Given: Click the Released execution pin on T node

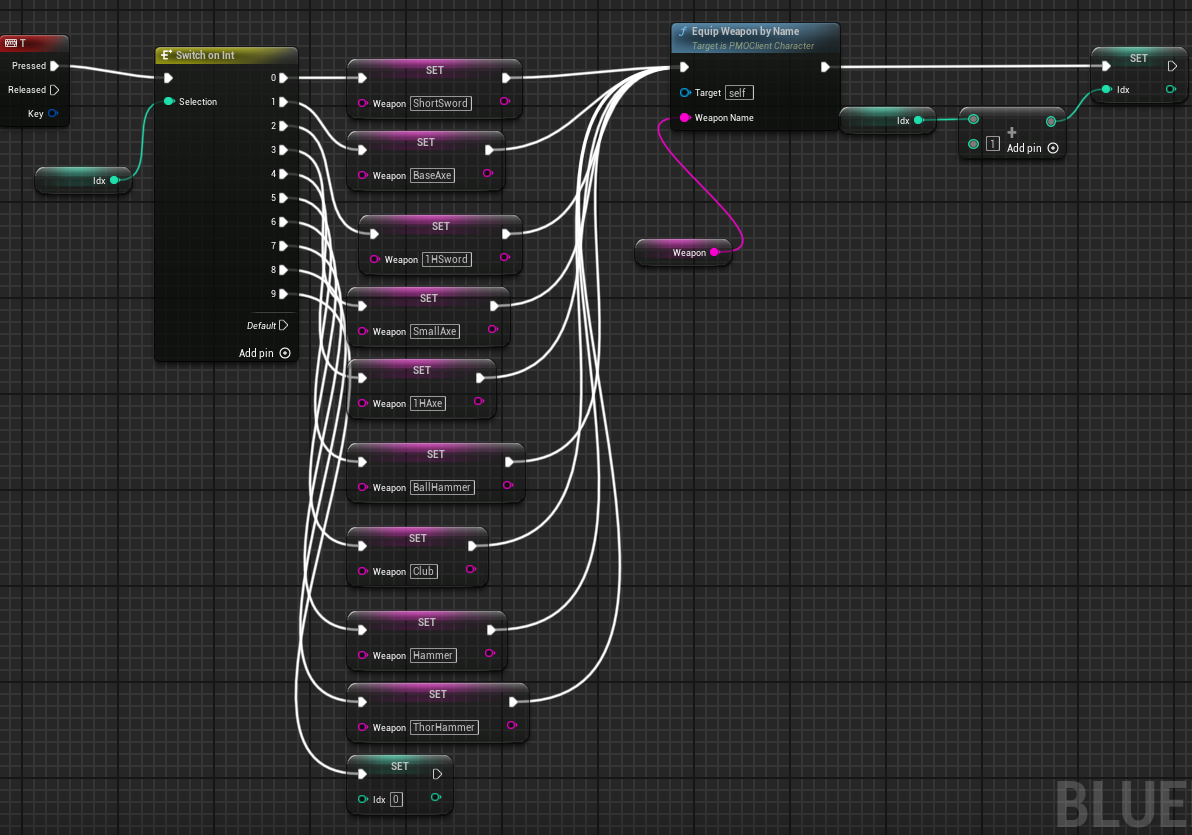Looking at the screenshot, I should [54, 90].
